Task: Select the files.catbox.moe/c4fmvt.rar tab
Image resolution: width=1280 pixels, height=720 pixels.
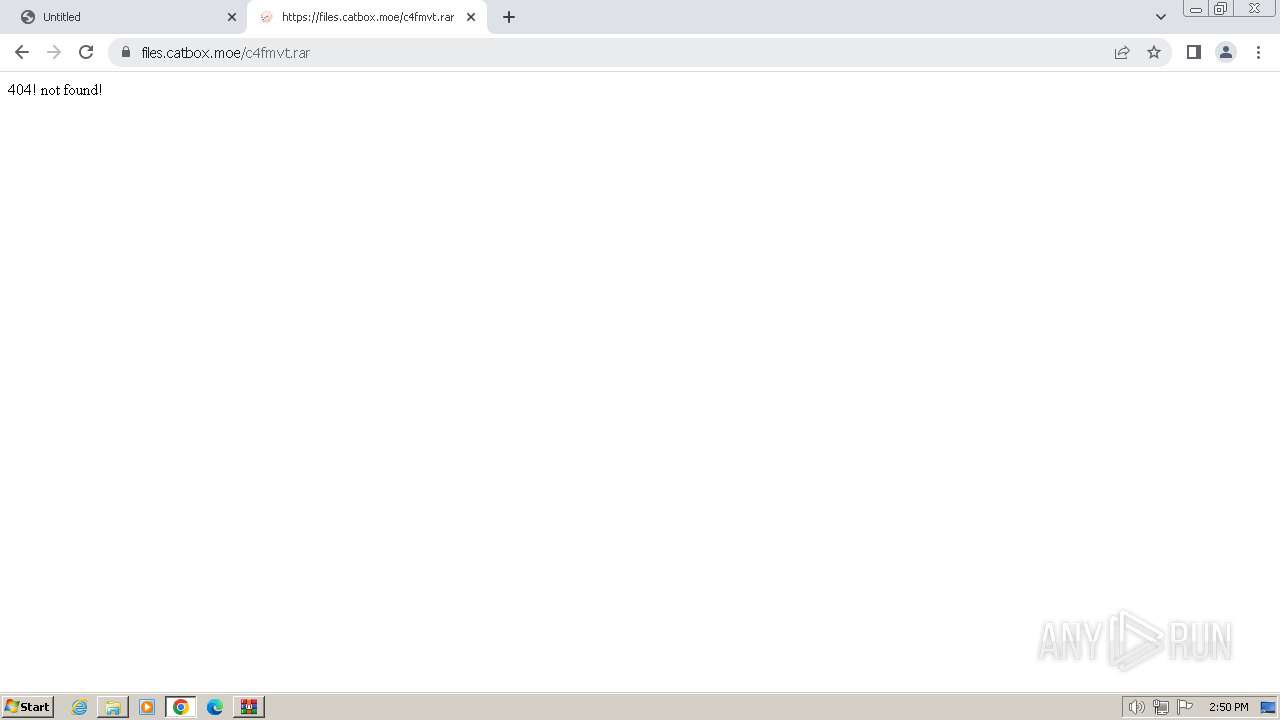Action: pyautogui.click(x=367, y=17)
